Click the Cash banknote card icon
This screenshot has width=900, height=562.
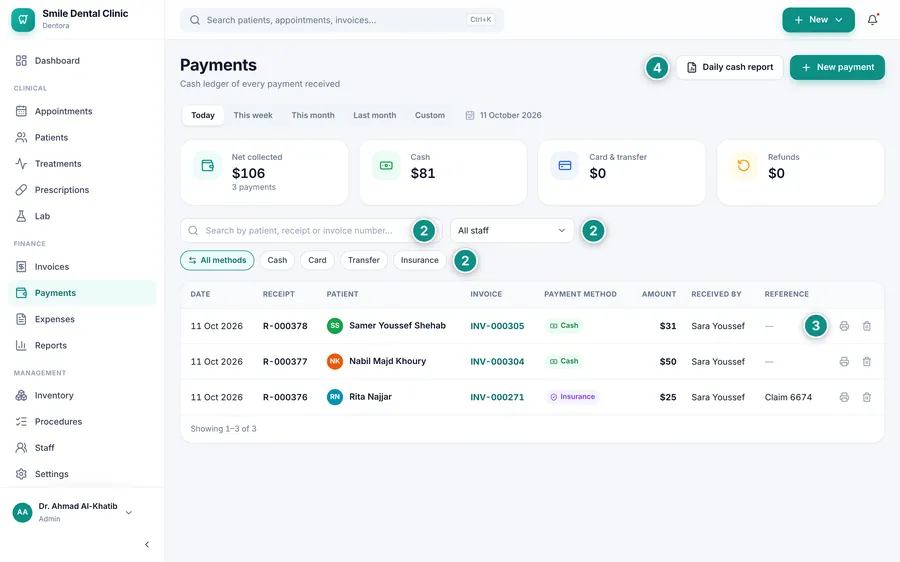[x=386, y=166]
